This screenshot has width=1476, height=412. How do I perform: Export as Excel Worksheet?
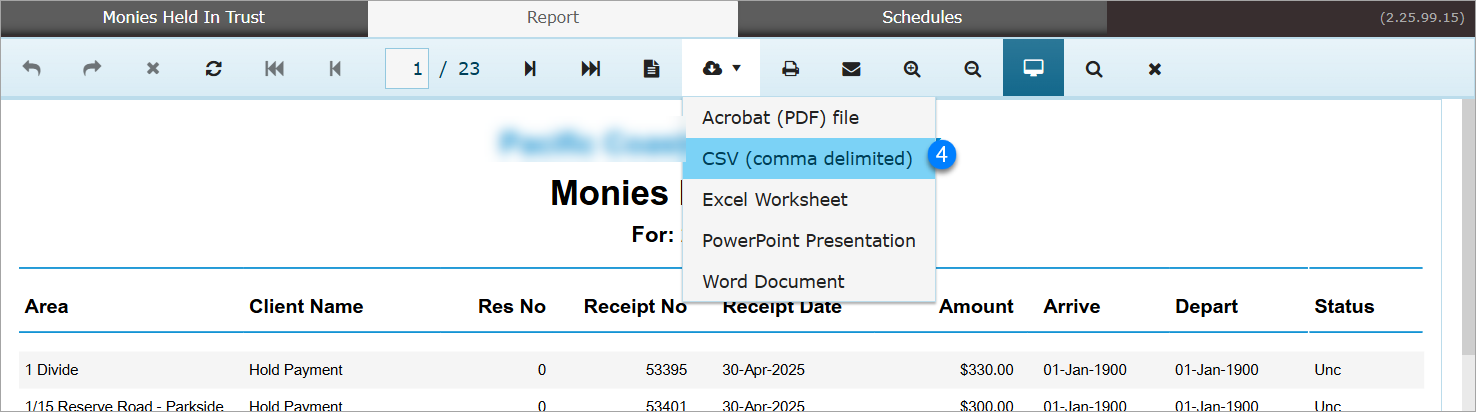(775, 200)
